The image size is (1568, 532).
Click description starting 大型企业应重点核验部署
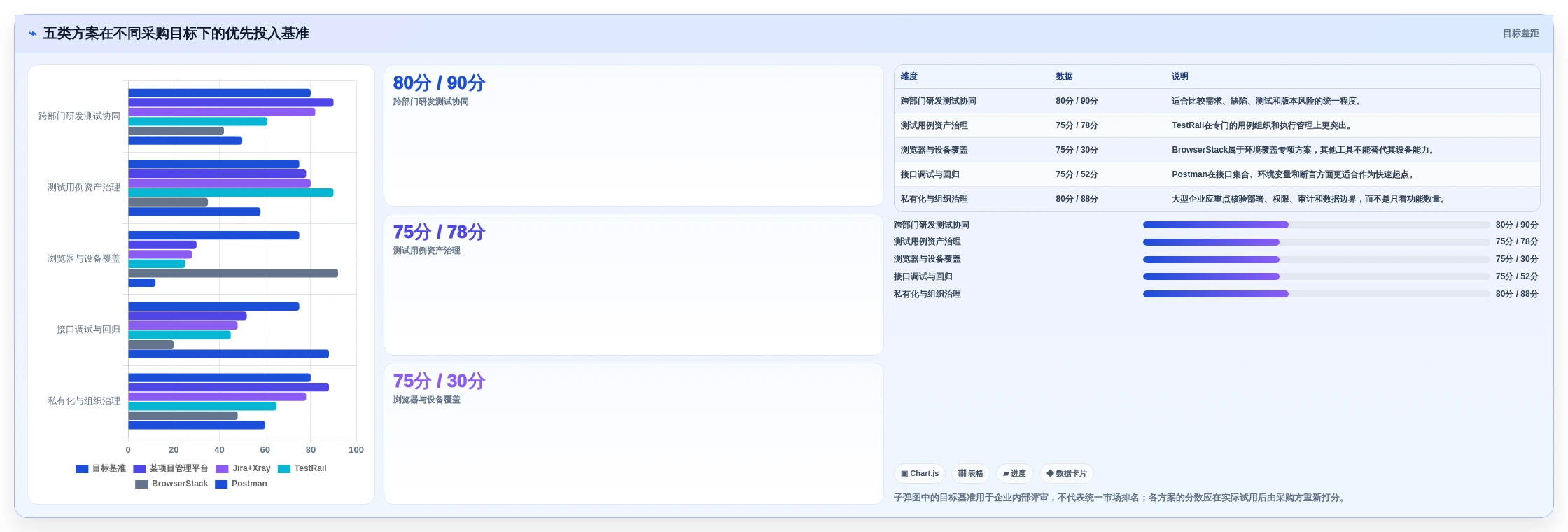[1310, 199]
